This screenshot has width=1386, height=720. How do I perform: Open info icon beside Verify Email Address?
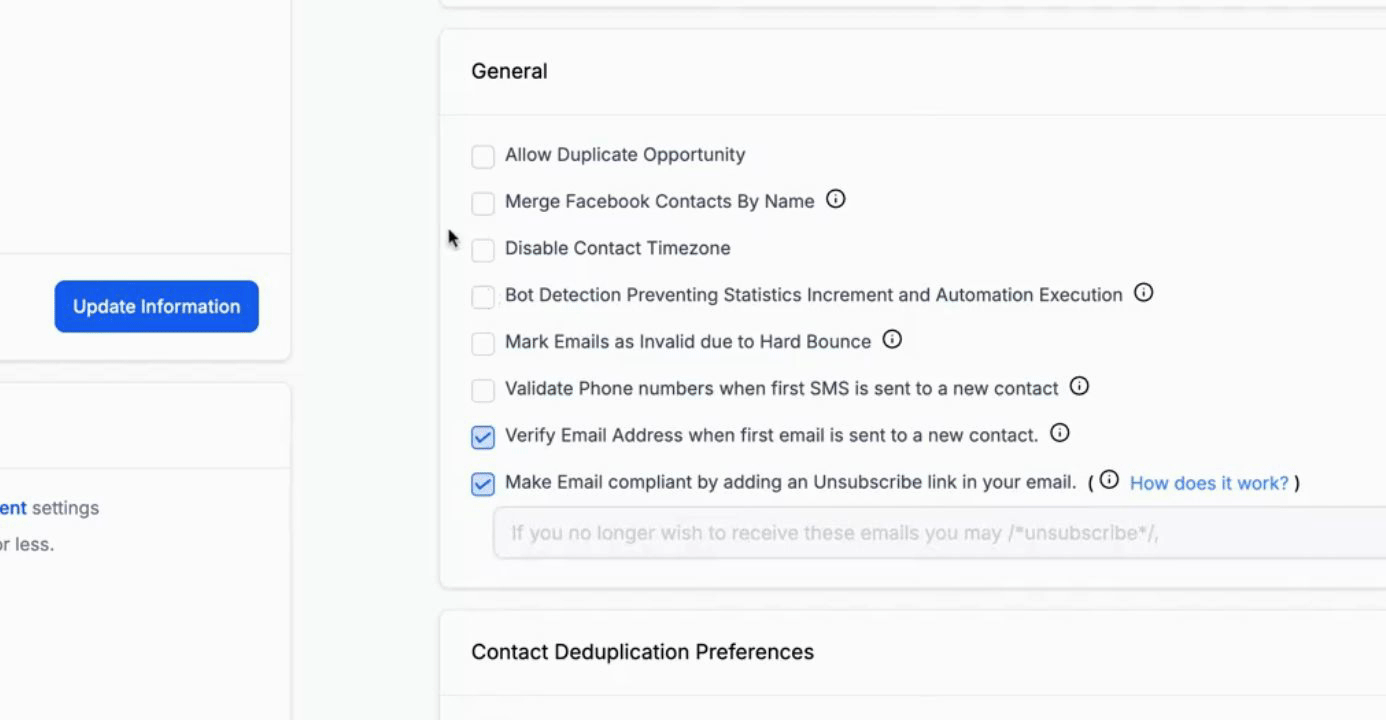1060,433
